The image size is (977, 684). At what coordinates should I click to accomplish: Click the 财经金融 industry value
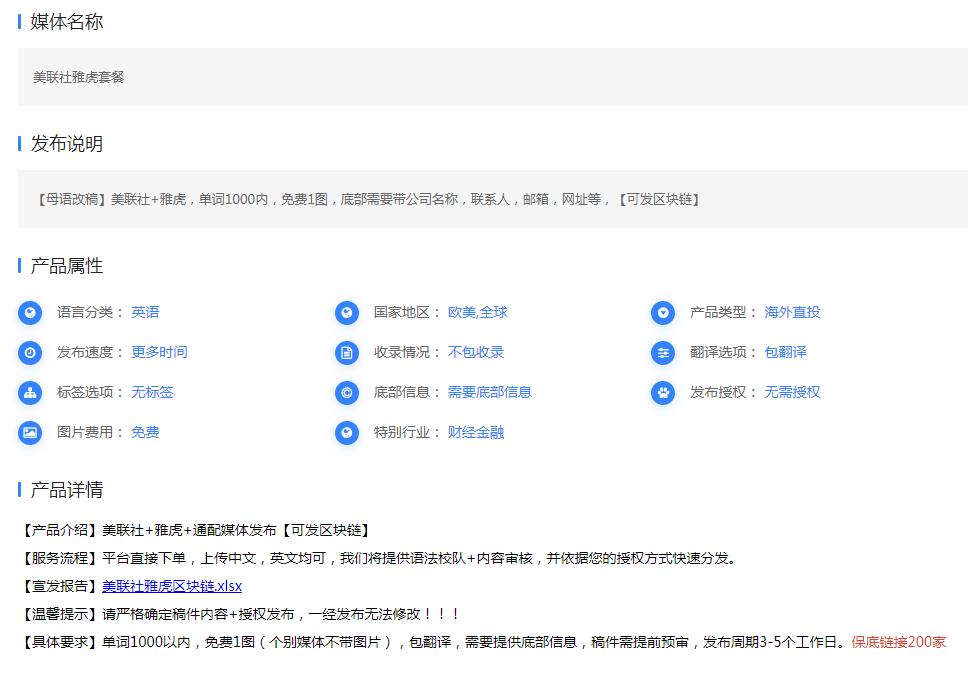[x=476, y=432]
